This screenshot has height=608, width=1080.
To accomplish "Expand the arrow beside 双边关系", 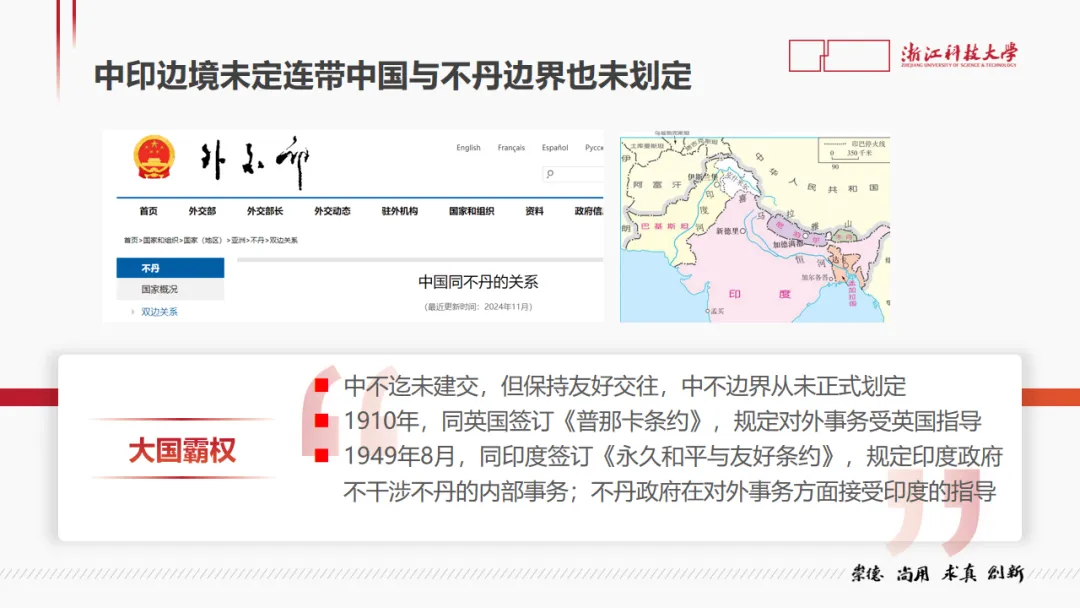I will click(x=133, y=312).
